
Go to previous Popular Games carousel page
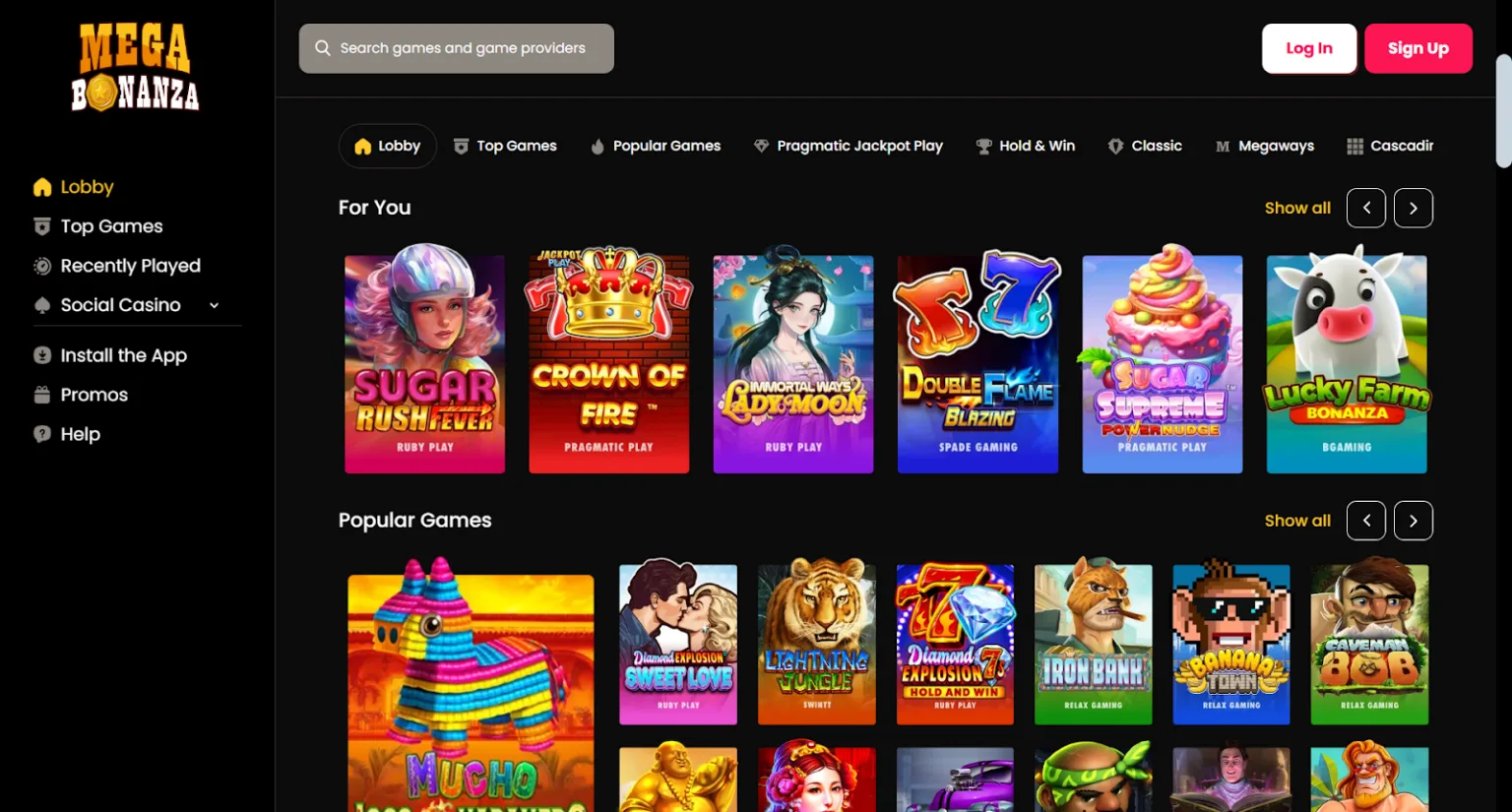pyautogui.click(x=1366, y=521)
